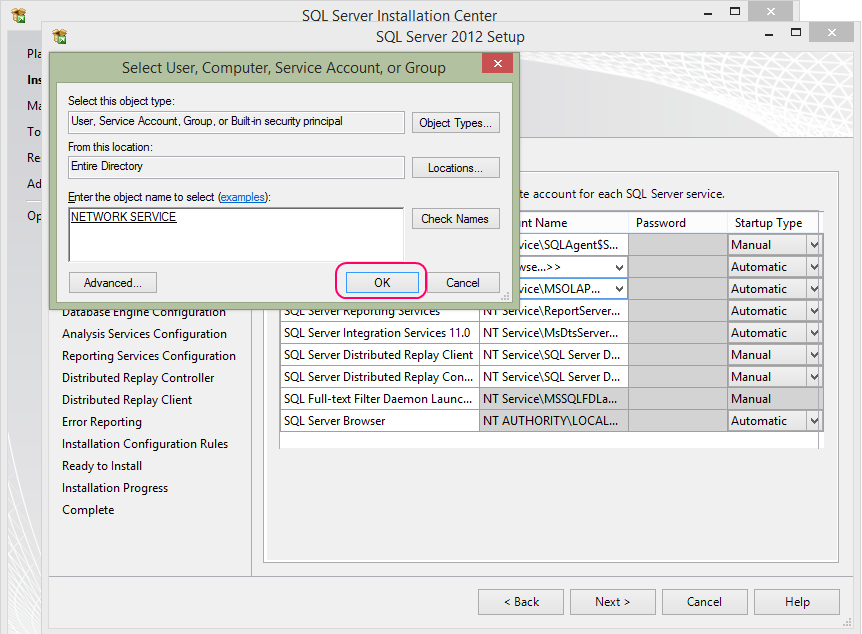Expand Startup Type dropdown for the Browse row
The image size is (862, 634).
tap(814, 267)
